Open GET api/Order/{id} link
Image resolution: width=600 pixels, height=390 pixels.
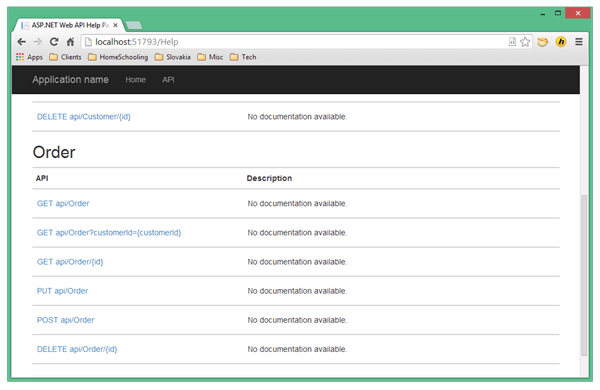click(x=70, y=262)
